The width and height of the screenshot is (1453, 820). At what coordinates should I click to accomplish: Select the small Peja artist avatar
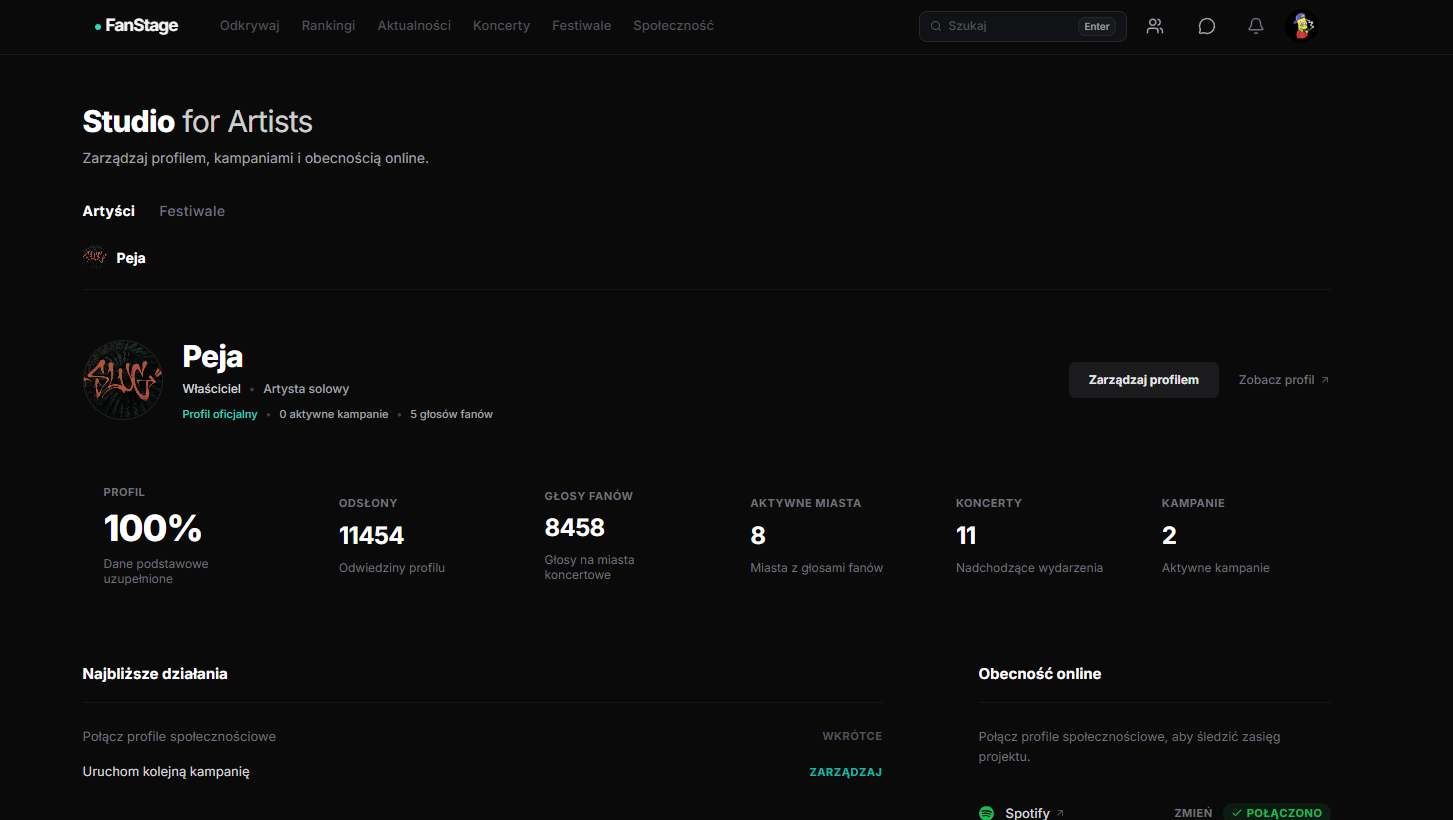(95, 258)
